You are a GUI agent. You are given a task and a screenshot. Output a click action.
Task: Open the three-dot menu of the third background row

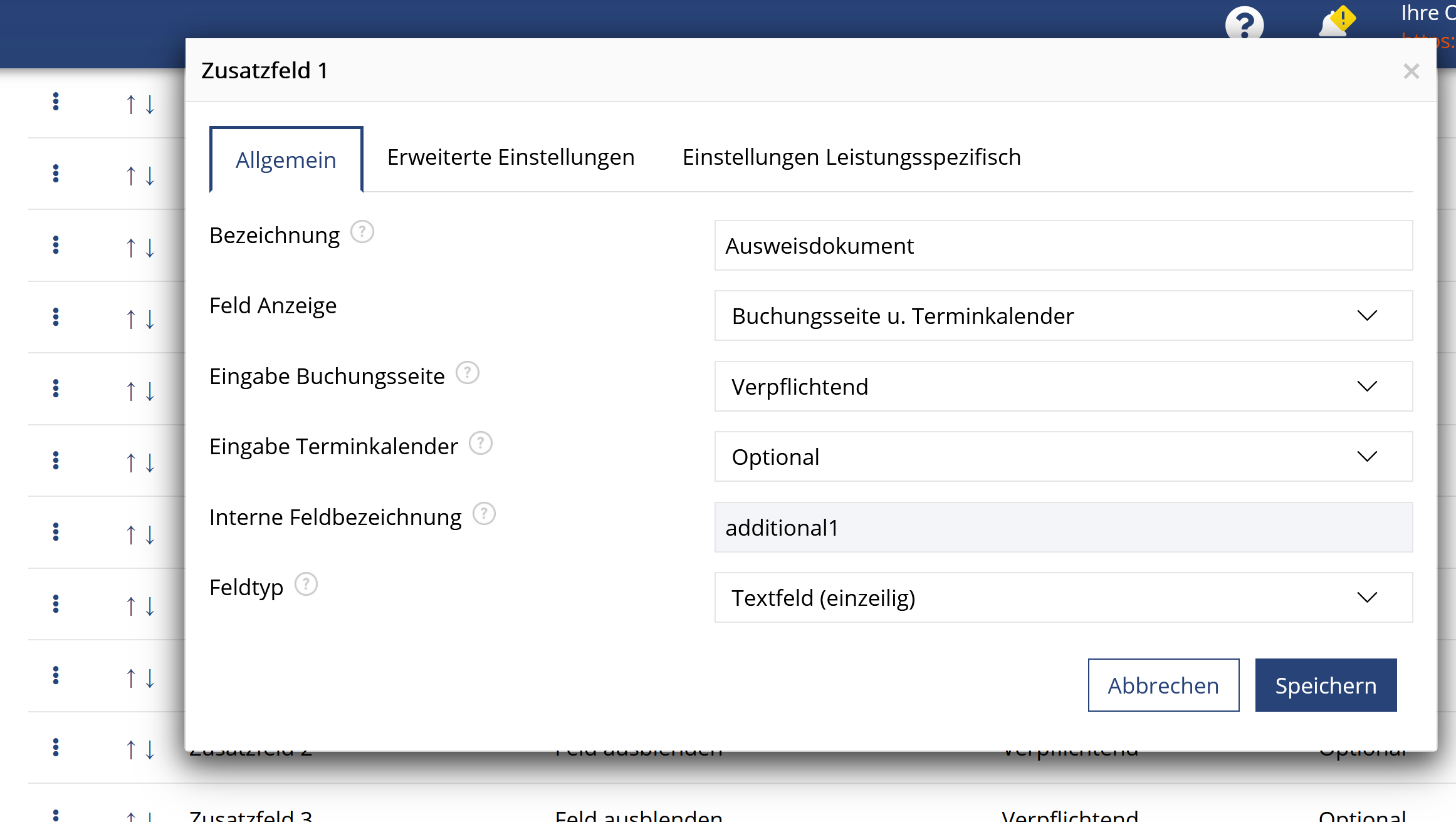(56, 245)
